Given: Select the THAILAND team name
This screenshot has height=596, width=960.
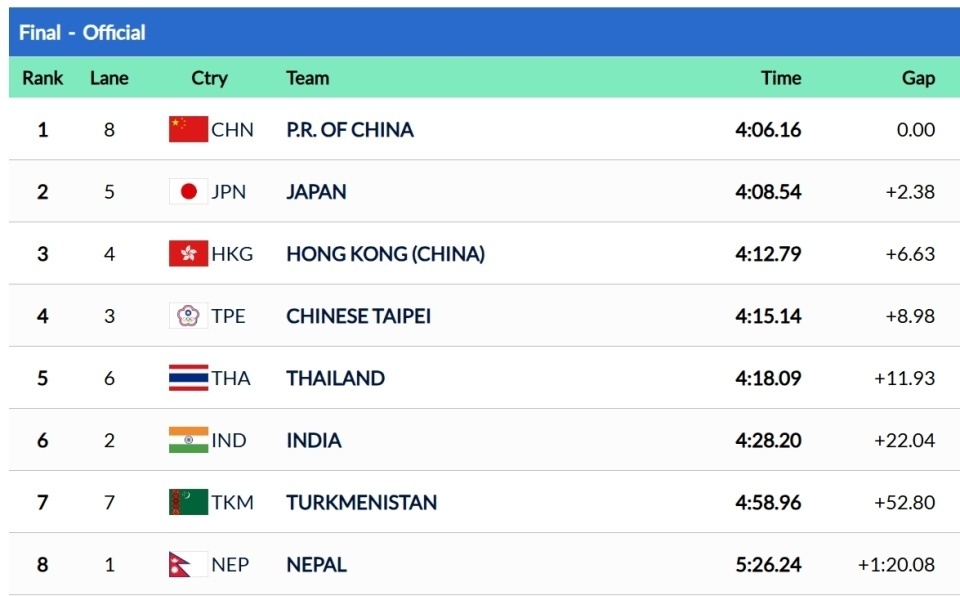Looking at the screenshot, I should [x=335, y=378].
